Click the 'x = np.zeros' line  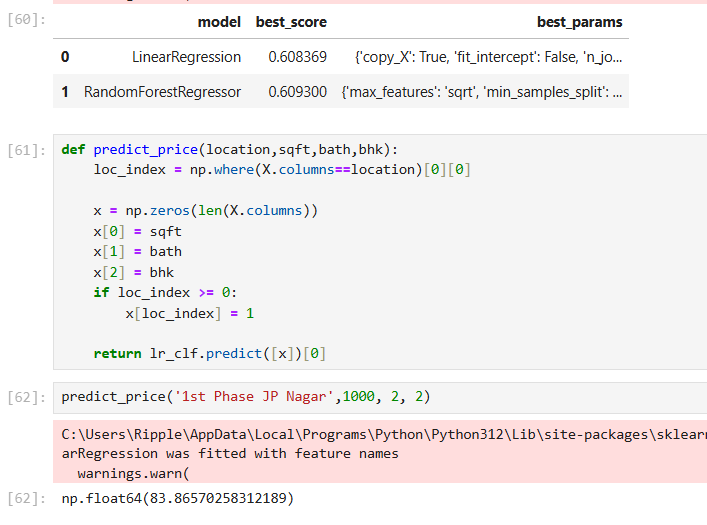[x=206, y=211]
